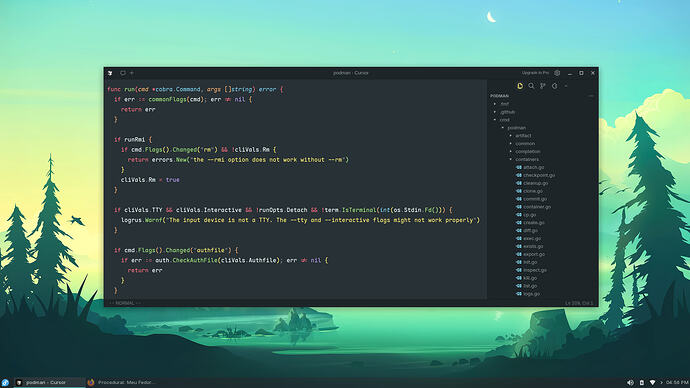Open the Explorer files view icon

click(520, 86)
